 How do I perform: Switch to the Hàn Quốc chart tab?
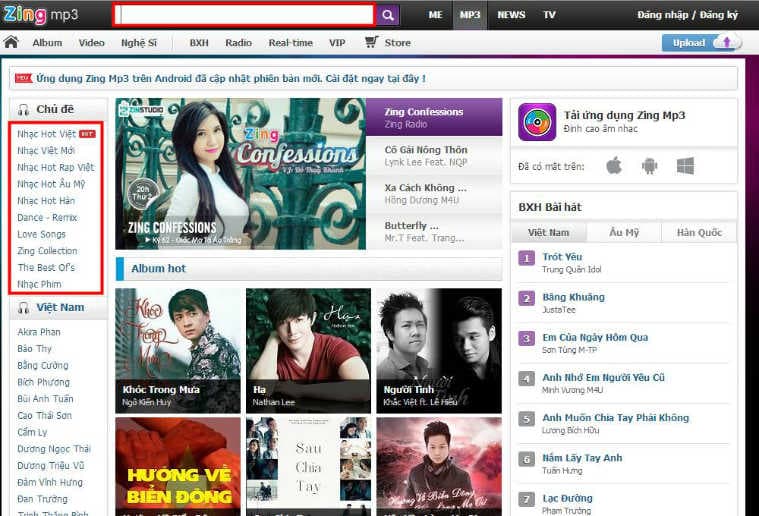coord(699,232)
